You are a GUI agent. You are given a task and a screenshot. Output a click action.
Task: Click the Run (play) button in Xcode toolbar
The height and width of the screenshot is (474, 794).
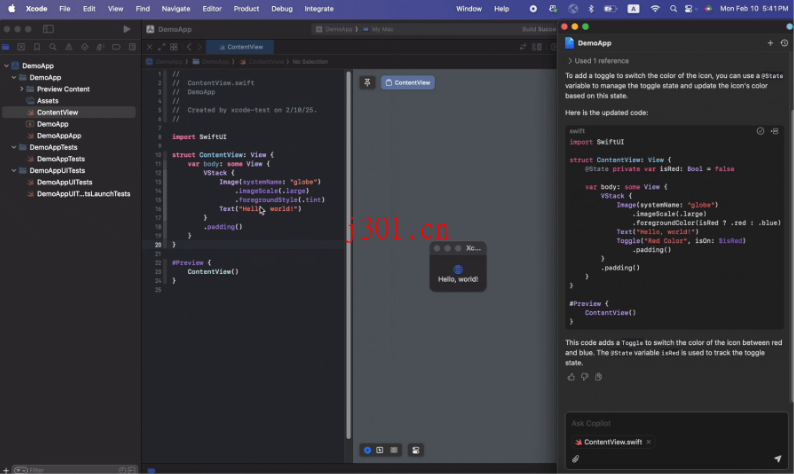point(127,29)
